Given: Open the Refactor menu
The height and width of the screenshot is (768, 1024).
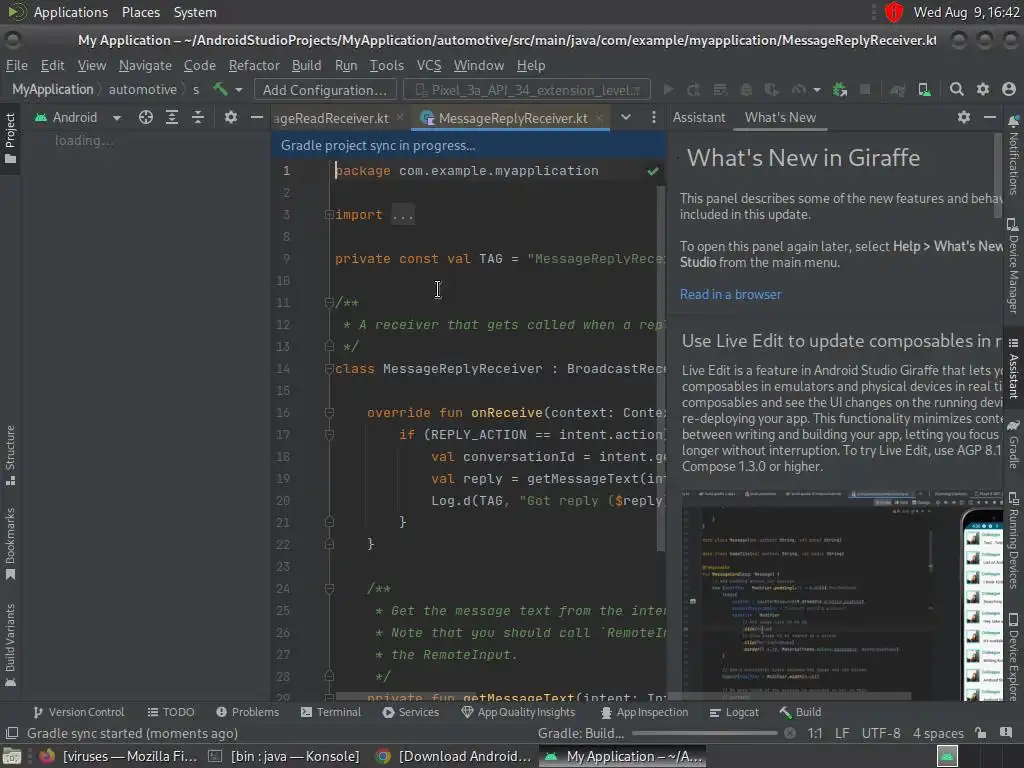Looking at the screenshot, I should tap(254, 65).
